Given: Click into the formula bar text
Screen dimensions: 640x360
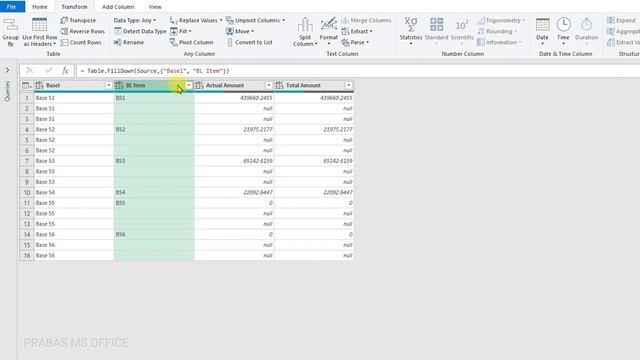Looking at the screenshot, I should [x=154, y=71].
